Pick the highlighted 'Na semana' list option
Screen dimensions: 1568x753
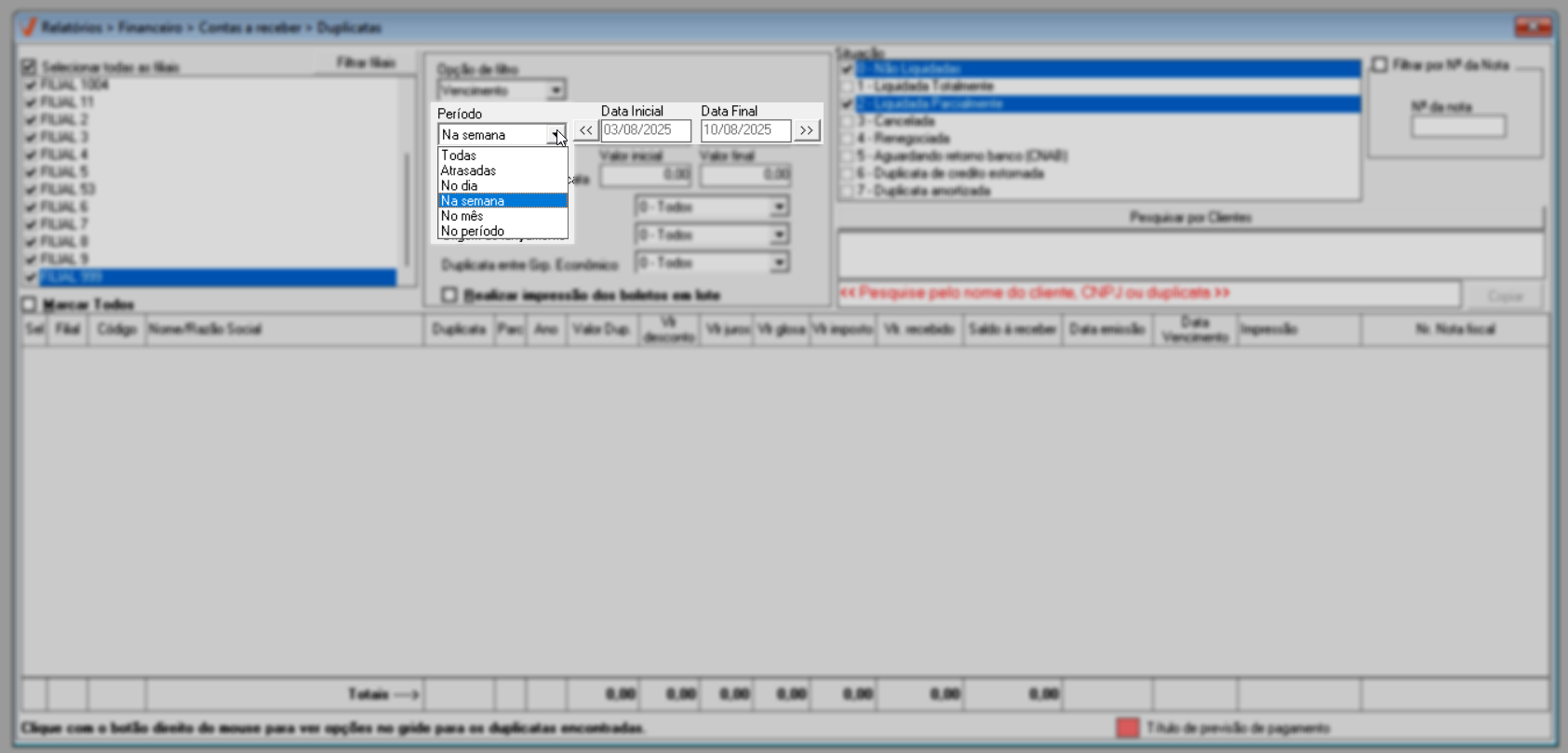pyautogui.click(x=503, y=200)
